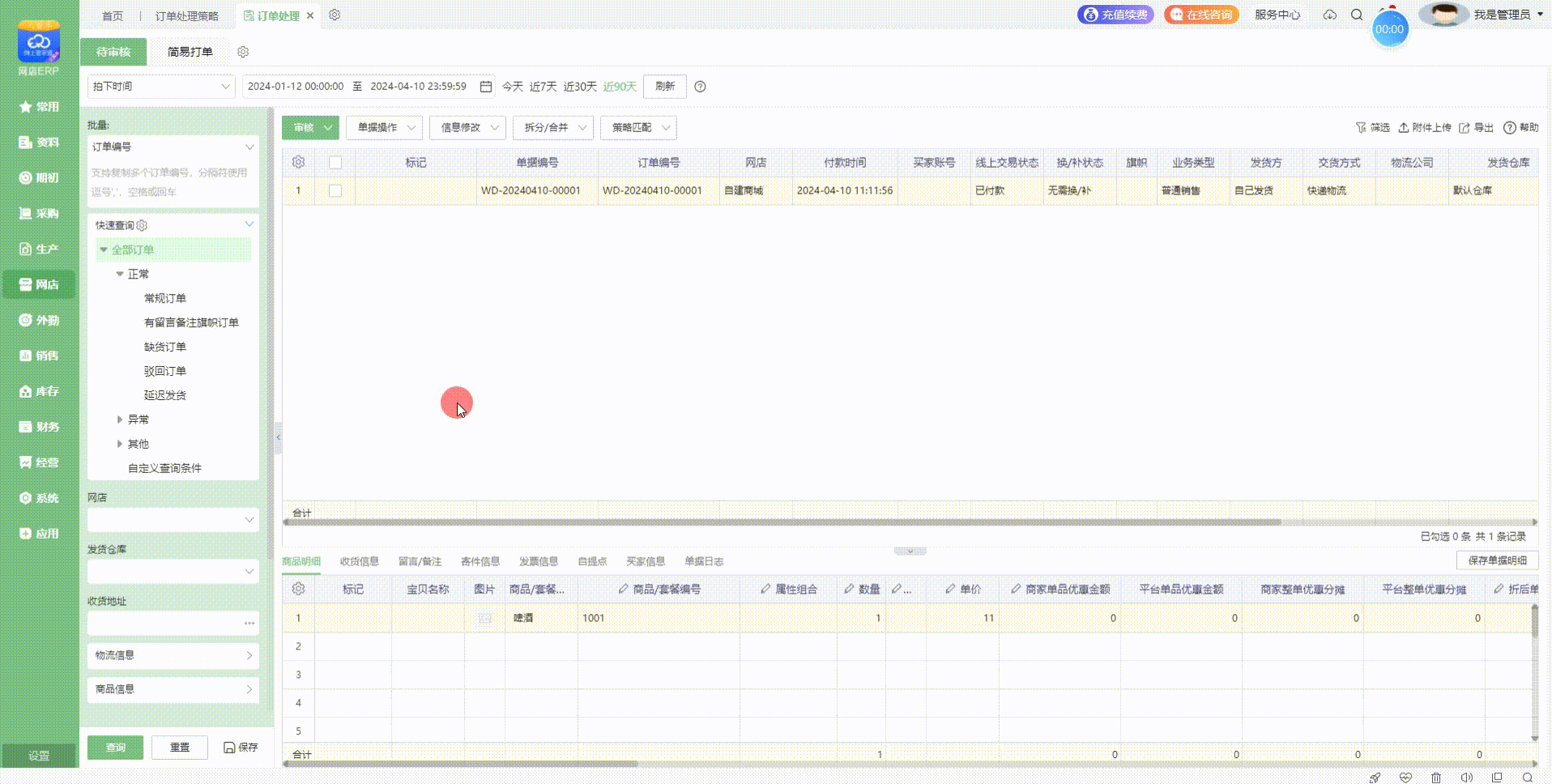
Task: Open the 拆分/合并 dropdown
Action: tap(552, 128)
